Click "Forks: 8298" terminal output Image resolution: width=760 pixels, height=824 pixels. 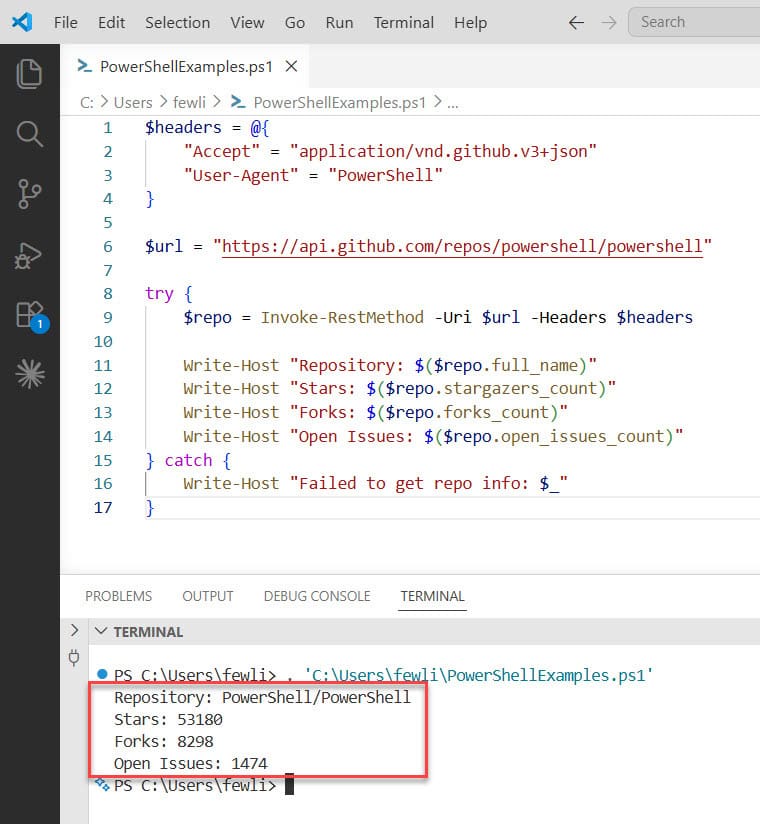click(x=163, y=741)
